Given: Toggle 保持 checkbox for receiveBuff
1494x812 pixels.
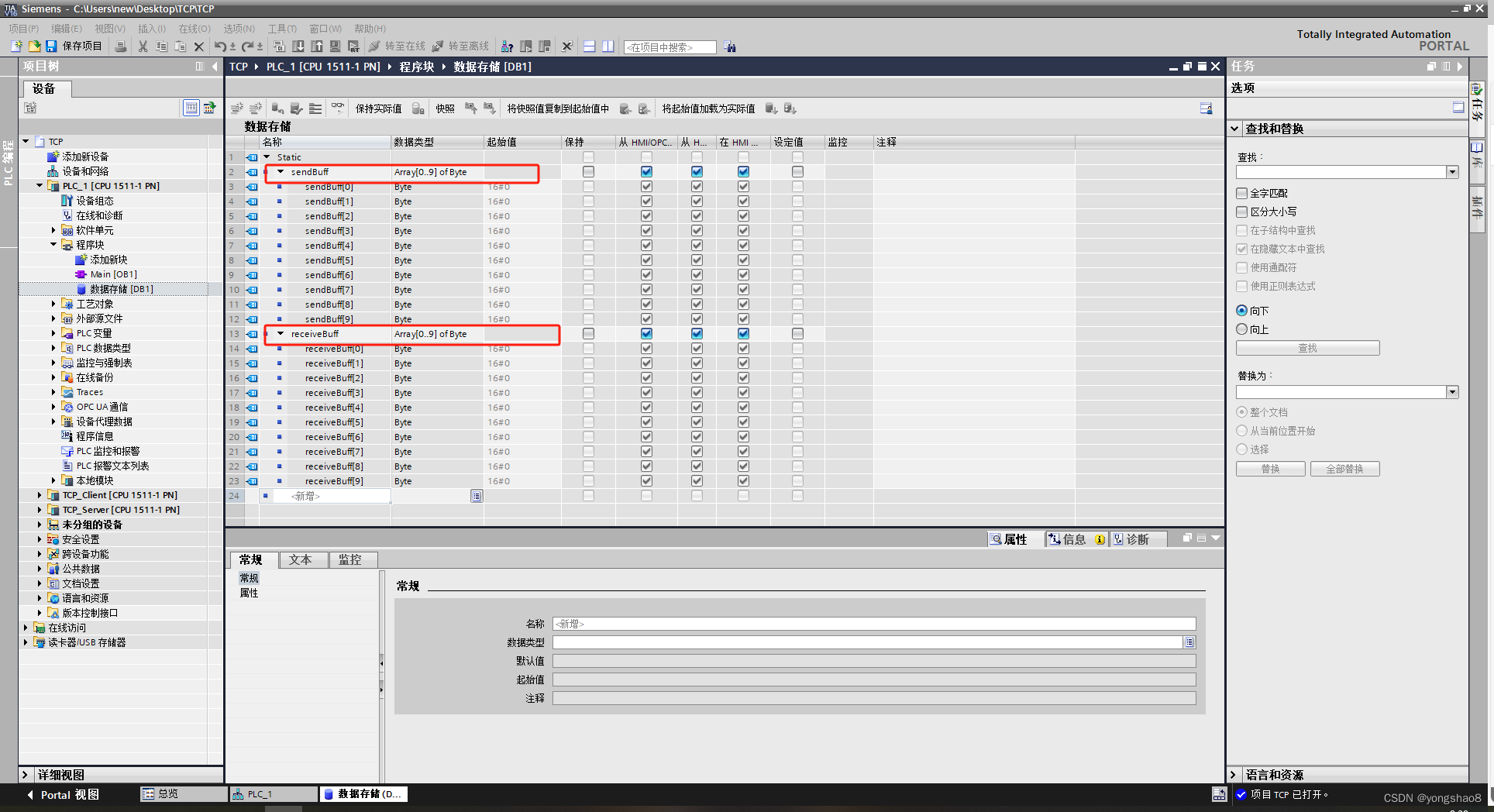Looking at the screenshot, I should [x=588, y=334].
